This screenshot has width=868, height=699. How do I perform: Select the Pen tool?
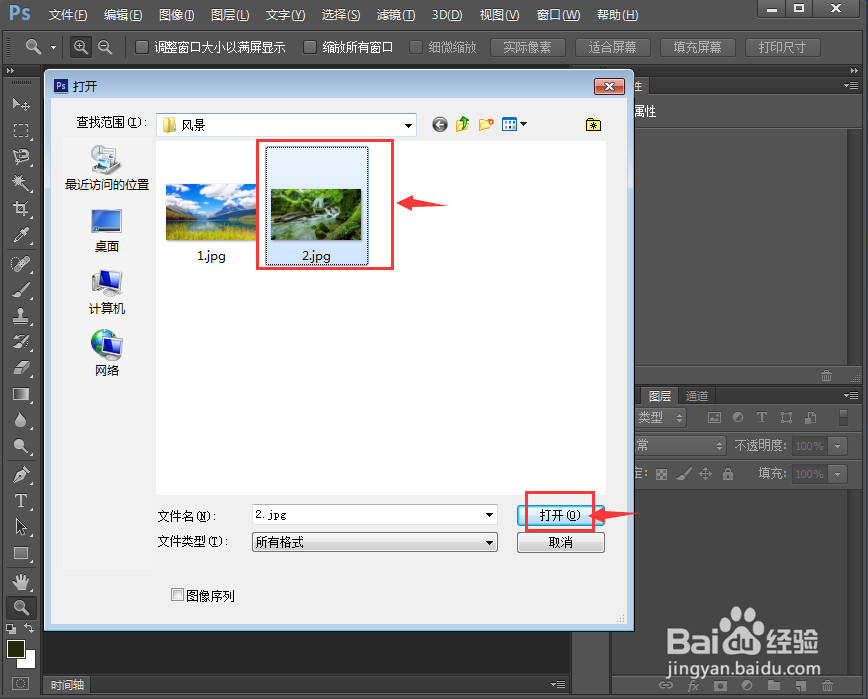pos(22,474)
